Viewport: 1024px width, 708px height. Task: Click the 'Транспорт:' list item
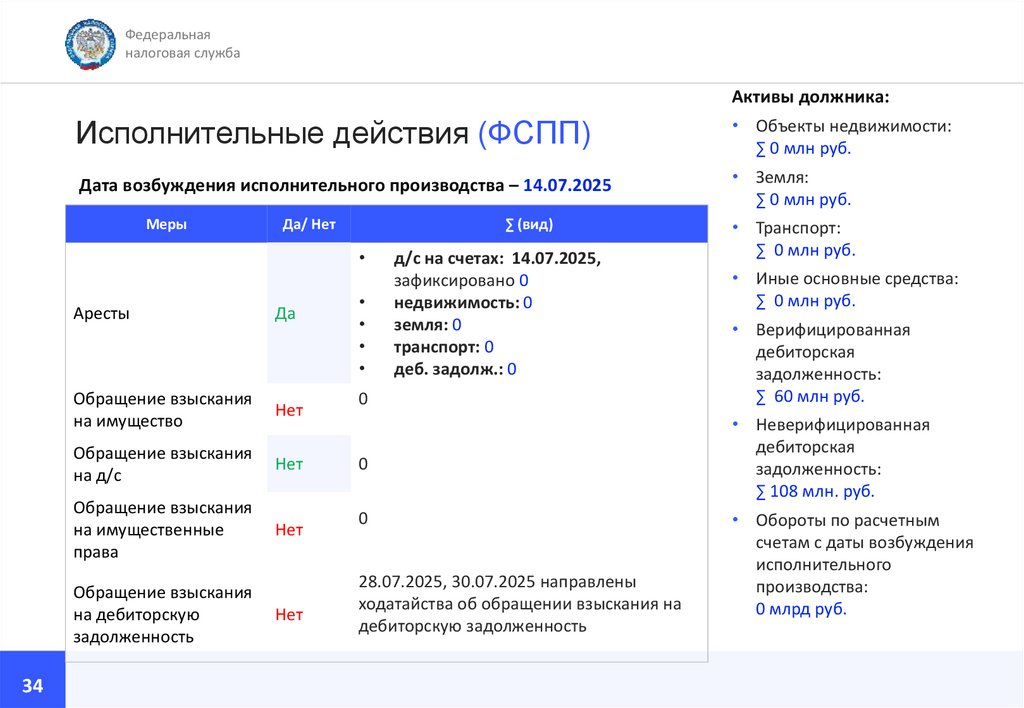[798, 228]
